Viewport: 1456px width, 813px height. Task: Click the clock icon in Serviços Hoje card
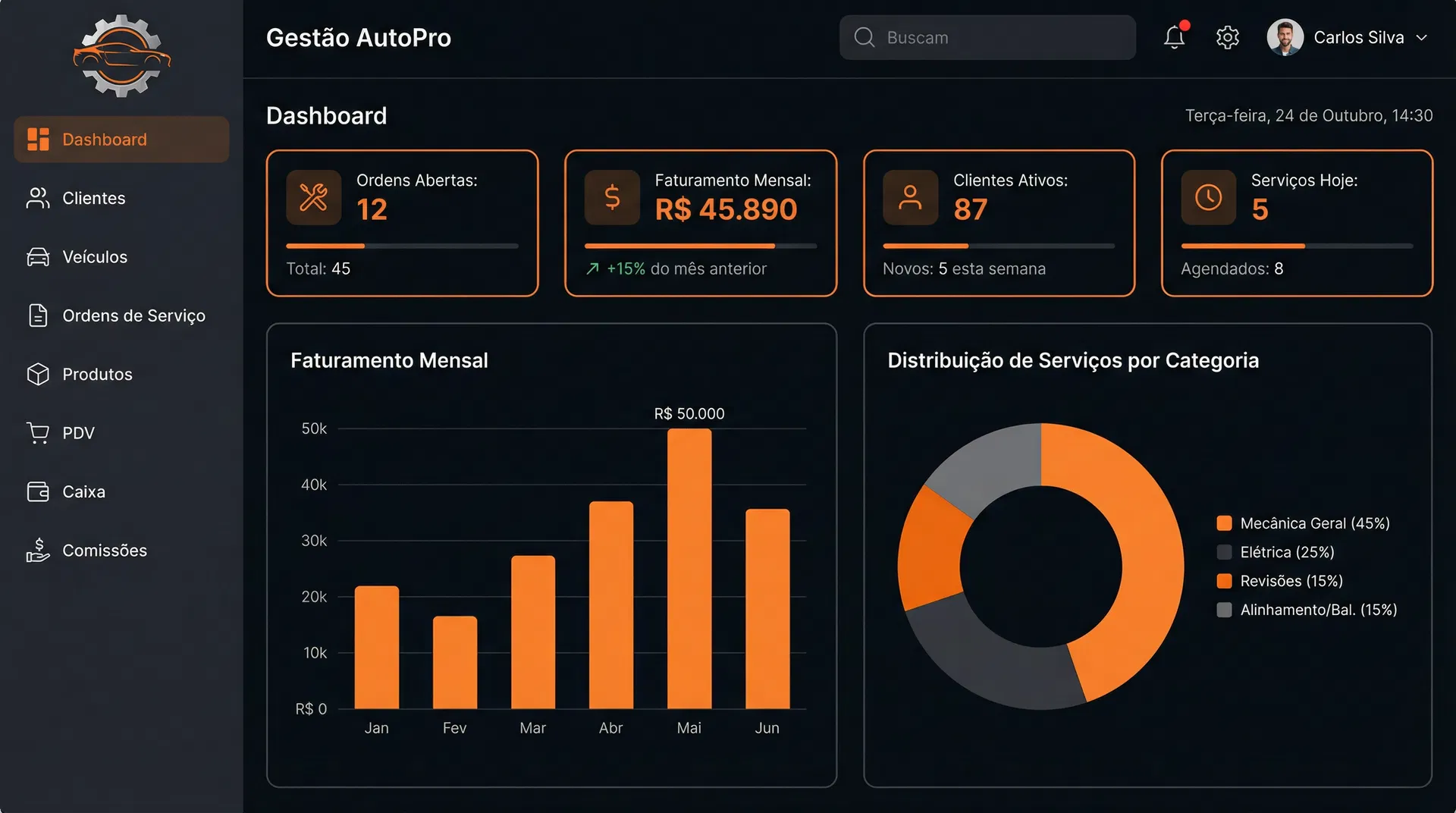1208,197
